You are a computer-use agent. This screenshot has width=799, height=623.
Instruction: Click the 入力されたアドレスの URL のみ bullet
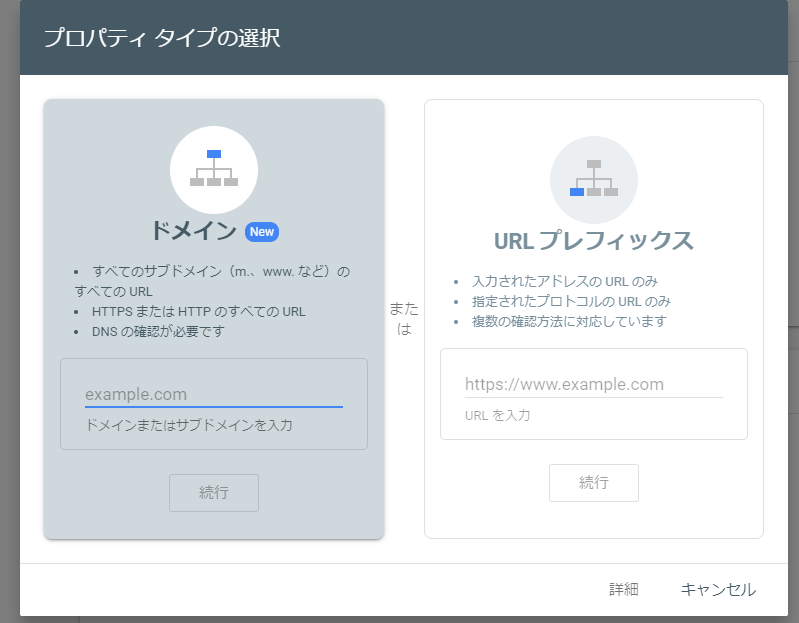coord(564,281)
